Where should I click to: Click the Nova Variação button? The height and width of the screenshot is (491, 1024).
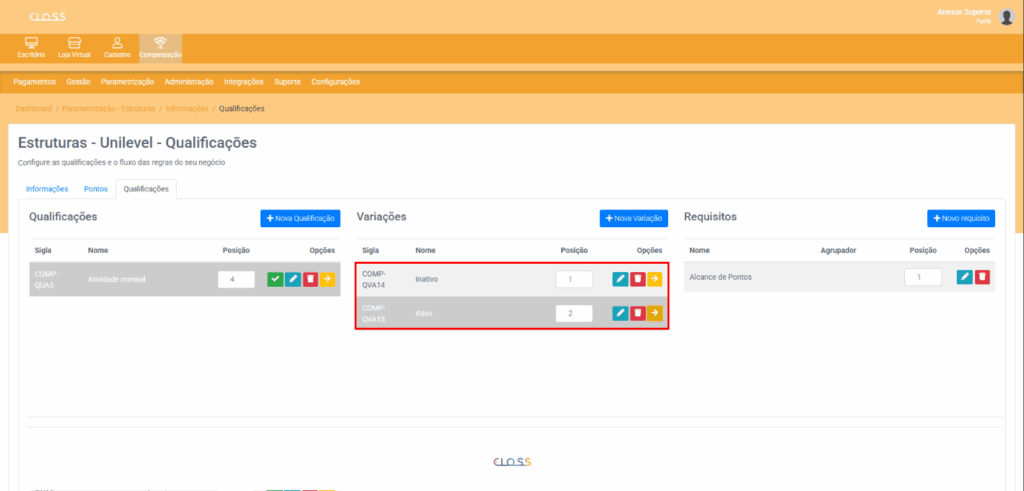pyautogui.click(x=634, y=218)
